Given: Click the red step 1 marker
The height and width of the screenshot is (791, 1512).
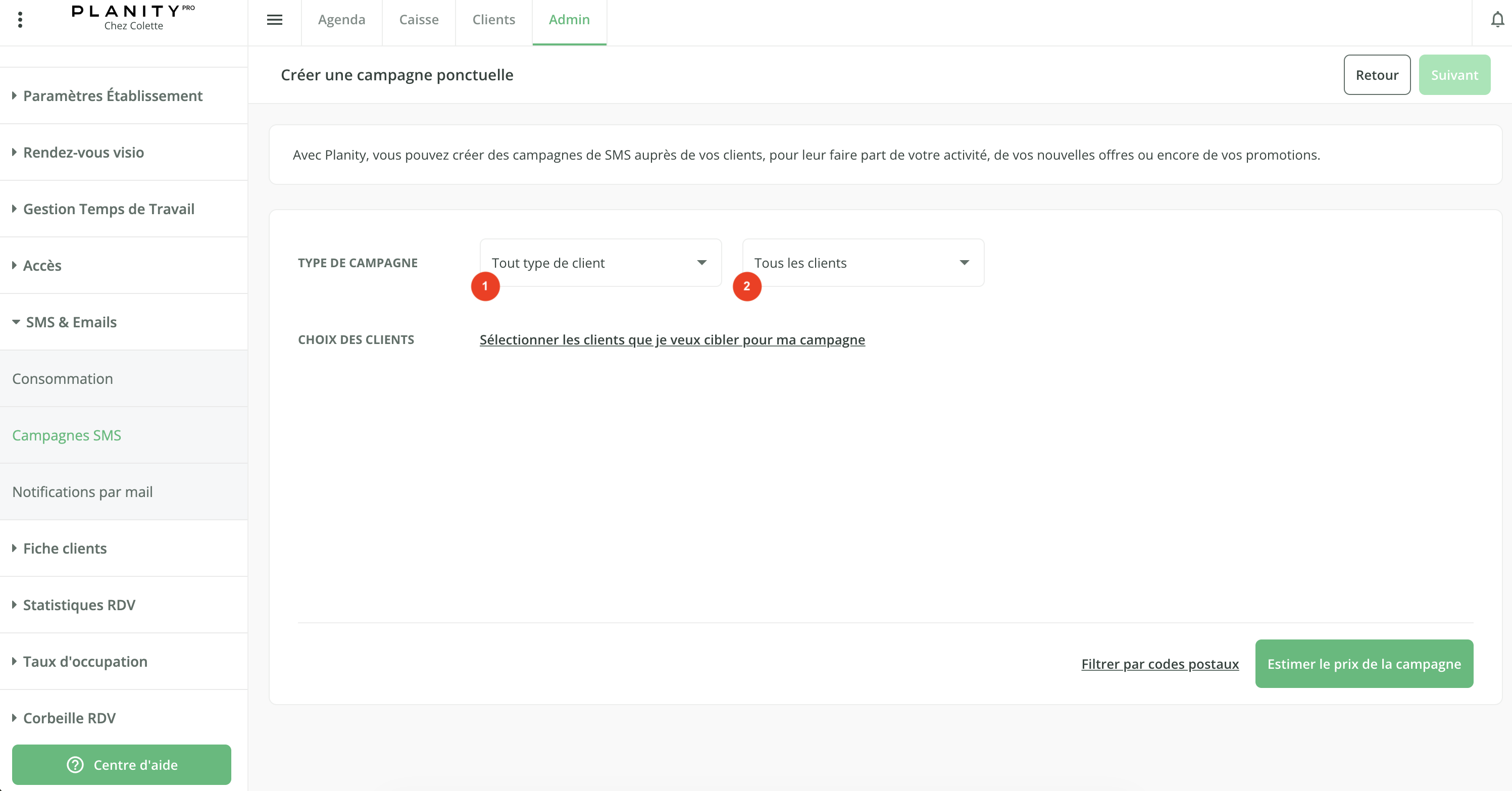Looking at the screenshot, I should (485, 286).
